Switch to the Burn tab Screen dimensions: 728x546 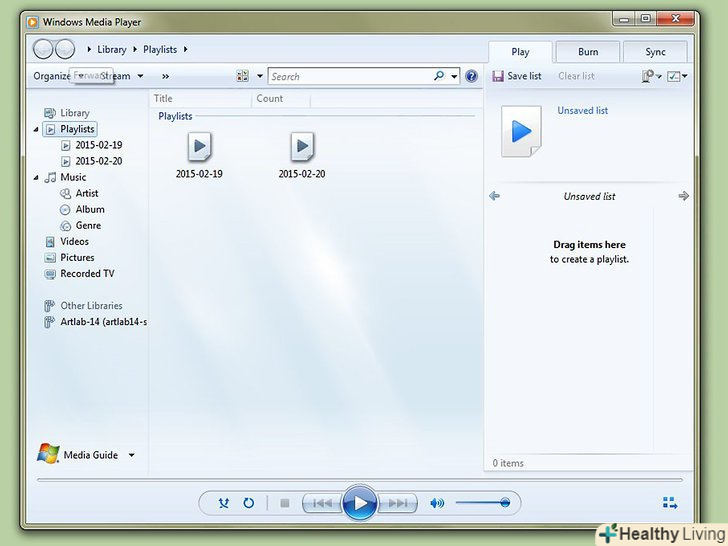pos(587,52)
